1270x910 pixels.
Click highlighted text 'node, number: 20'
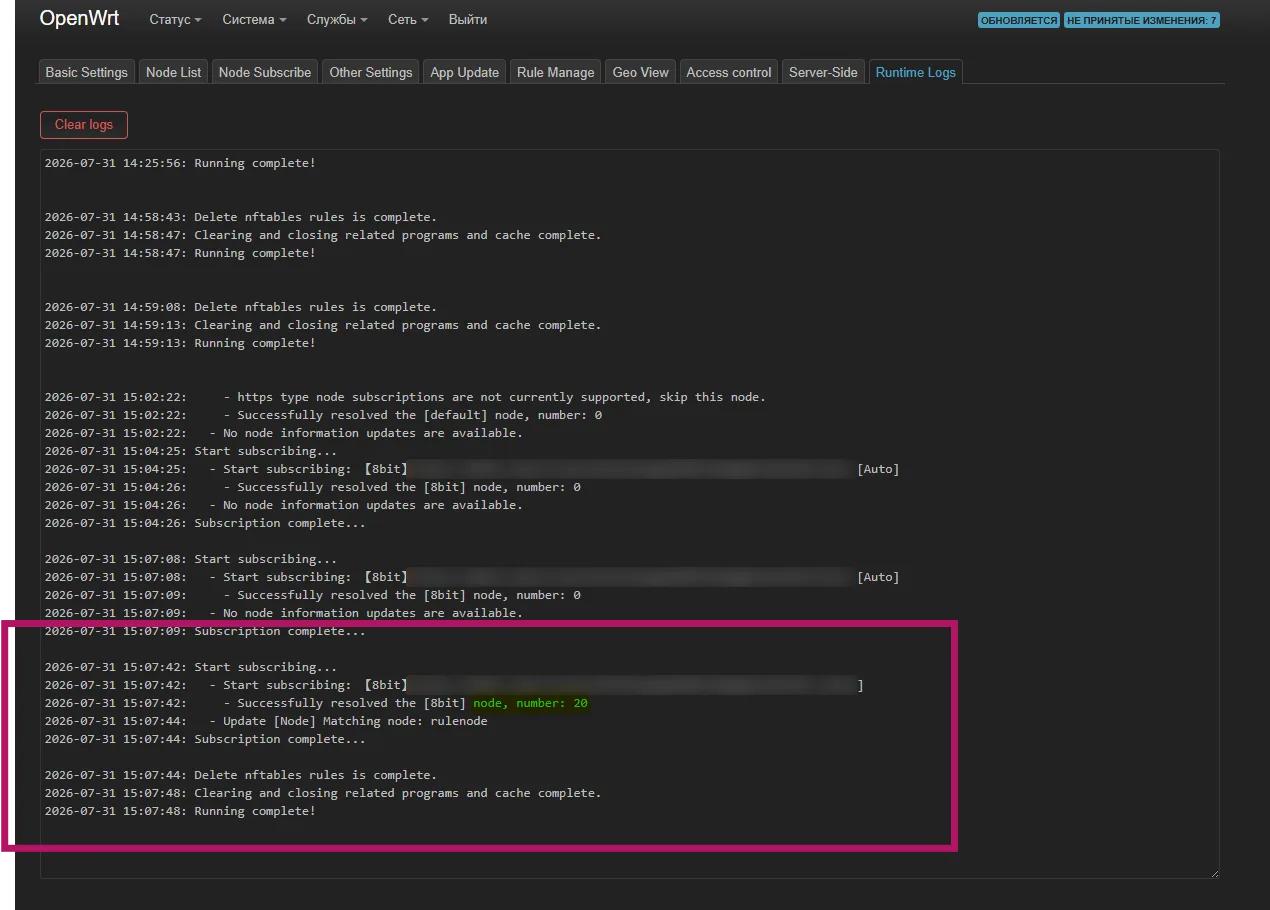pyautogui.click(x=530, y=703)
